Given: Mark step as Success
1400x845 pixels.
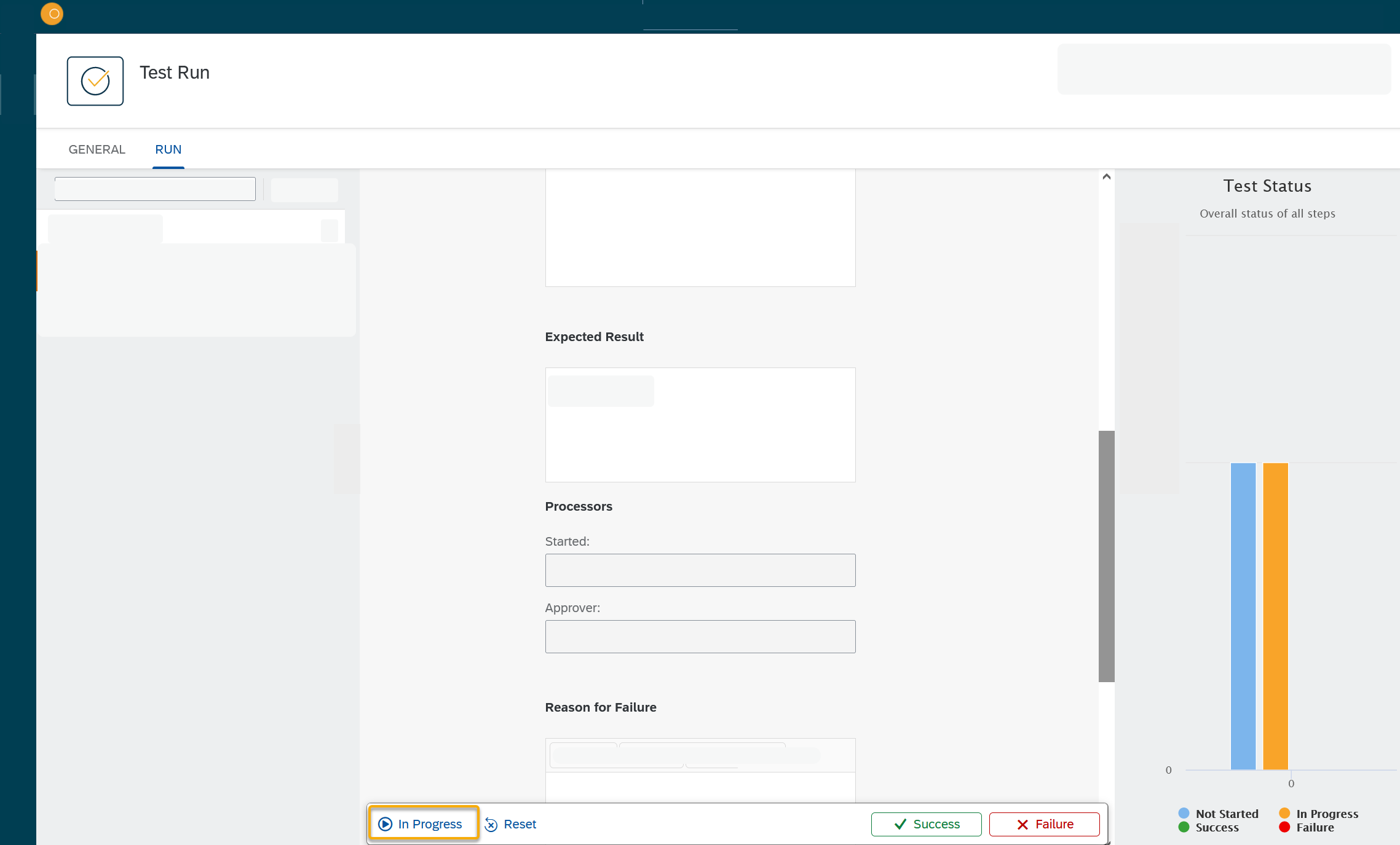Looking at the screenshot, I should tap(926, 824).
